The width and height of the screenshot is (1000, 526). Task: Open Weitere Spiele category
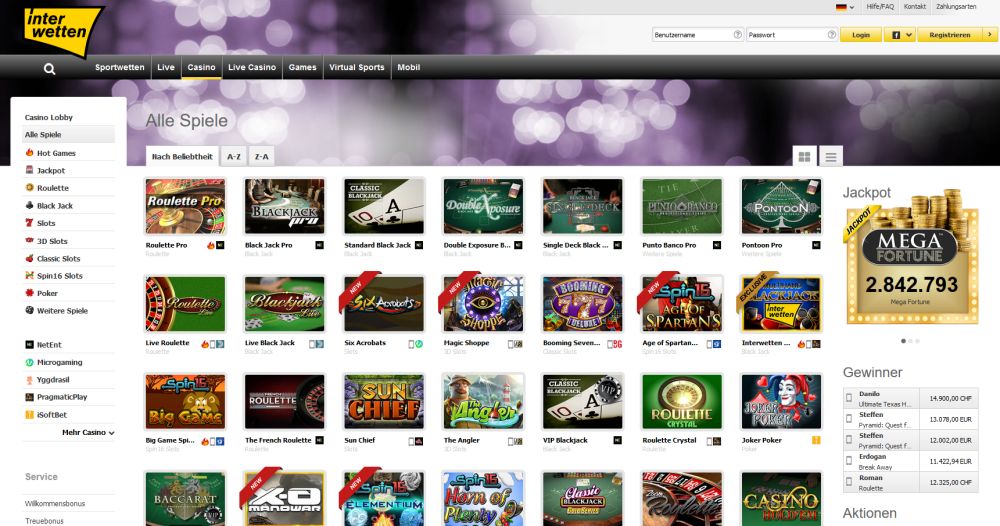click(62, 310)
